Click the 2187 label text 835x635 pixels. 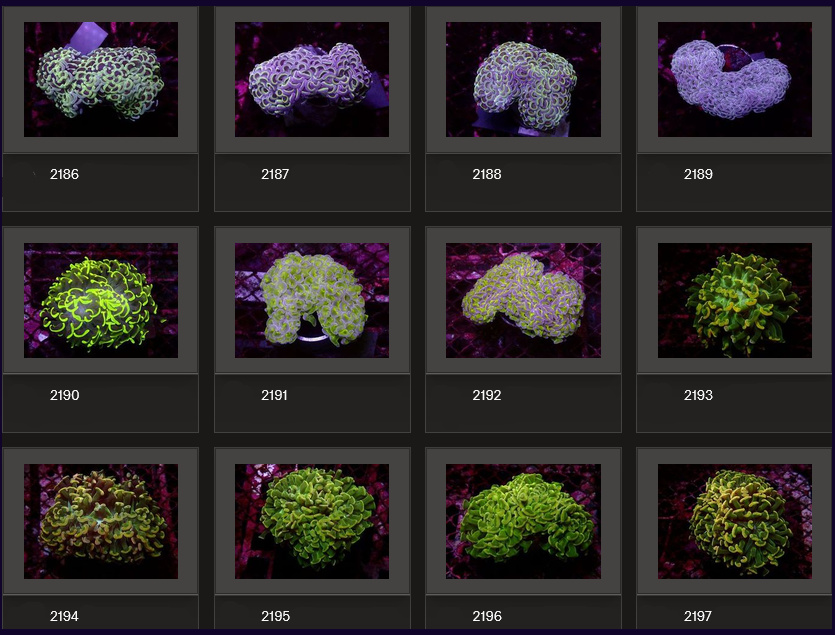click(275, 174)
